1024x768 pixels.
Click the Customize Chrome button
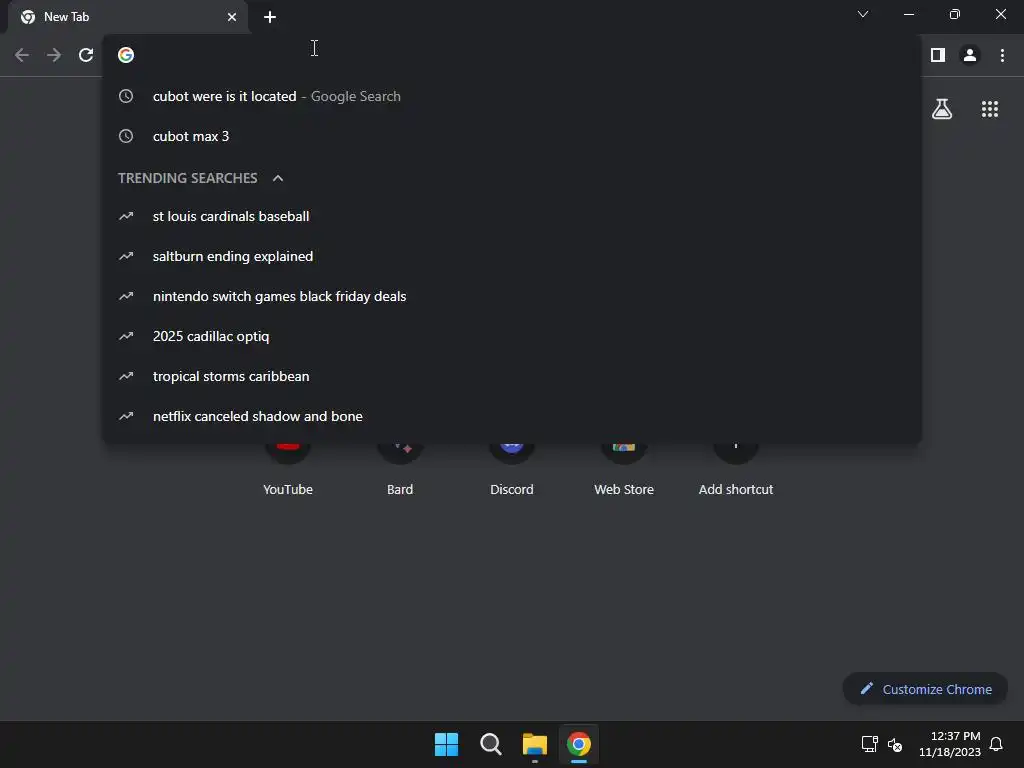pos(925,689)
